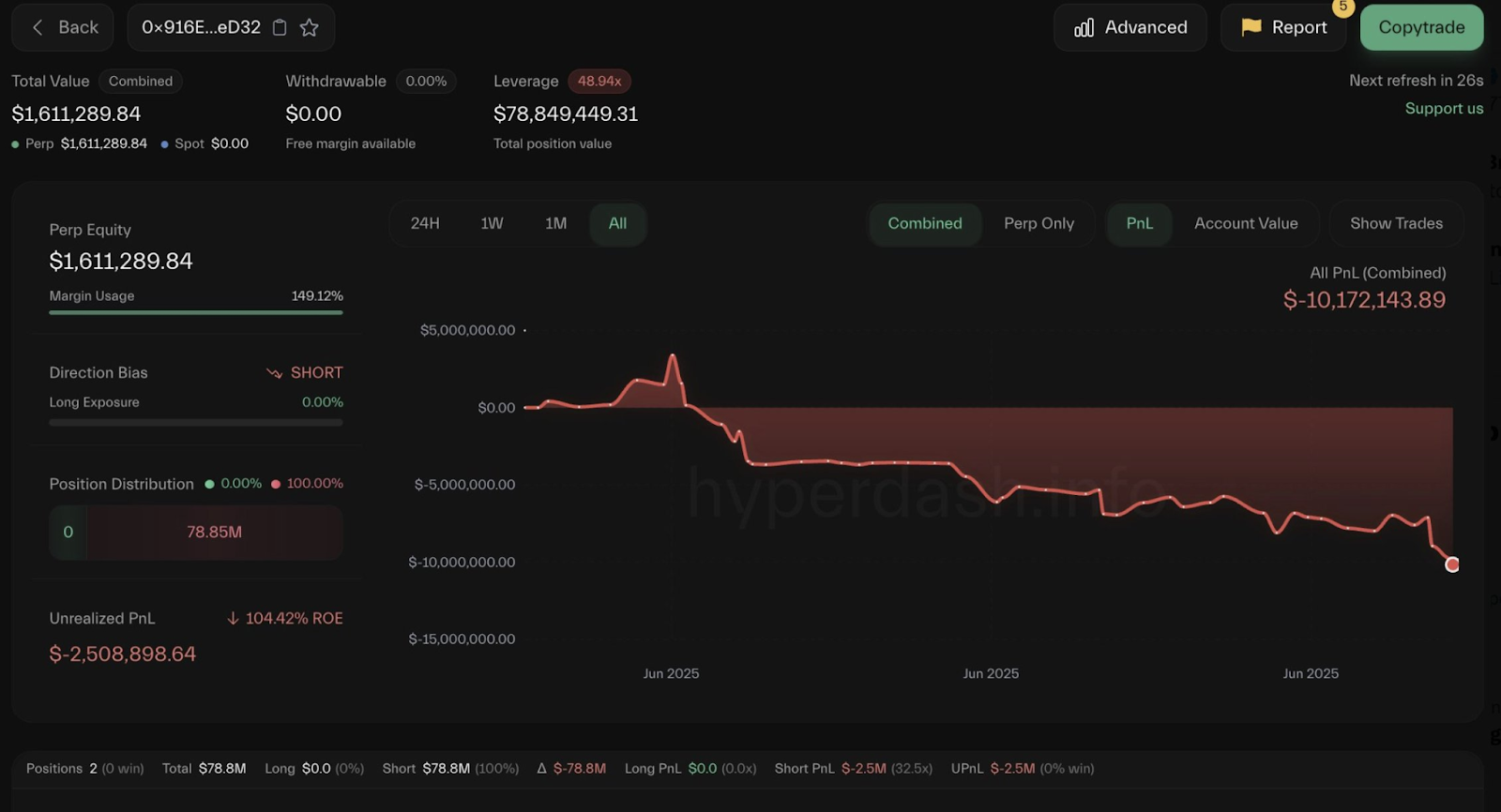Select the 1W time range
Screen dimensions: 1501x812
pyautogui.click(x=492, y=223)
